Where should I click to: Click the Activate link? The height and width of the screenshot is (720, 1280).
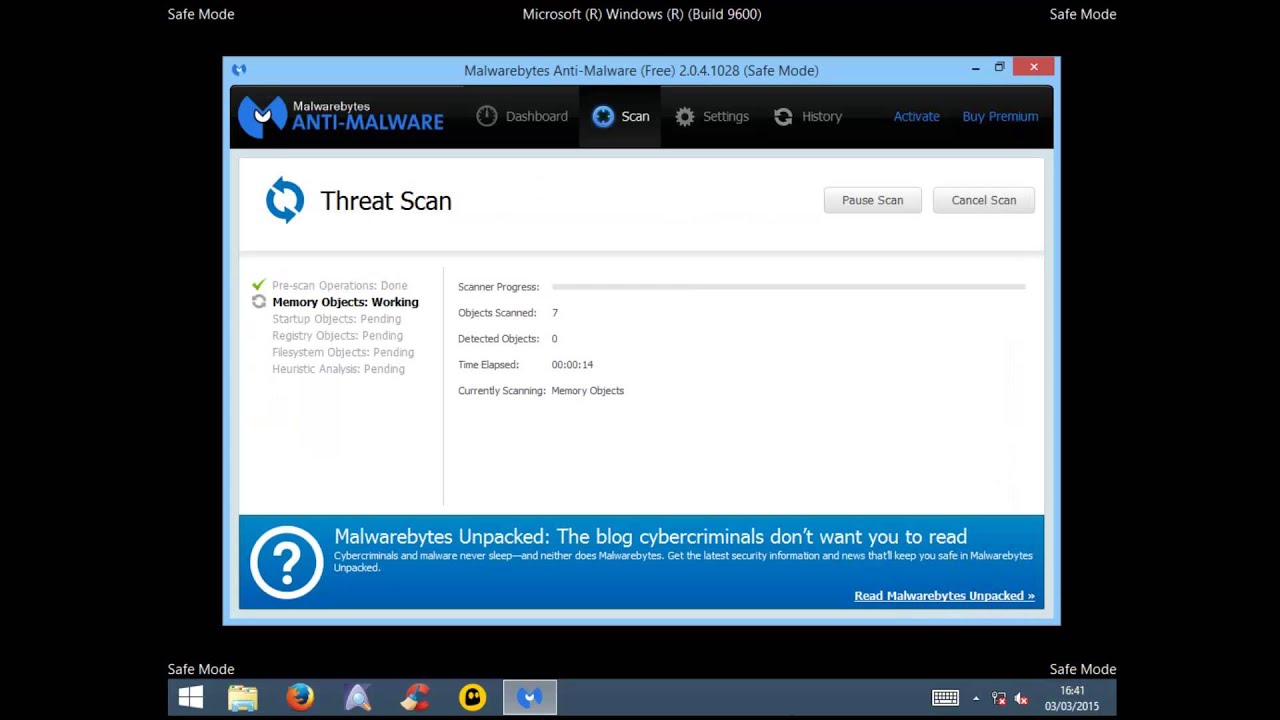(x=916, y=117)
